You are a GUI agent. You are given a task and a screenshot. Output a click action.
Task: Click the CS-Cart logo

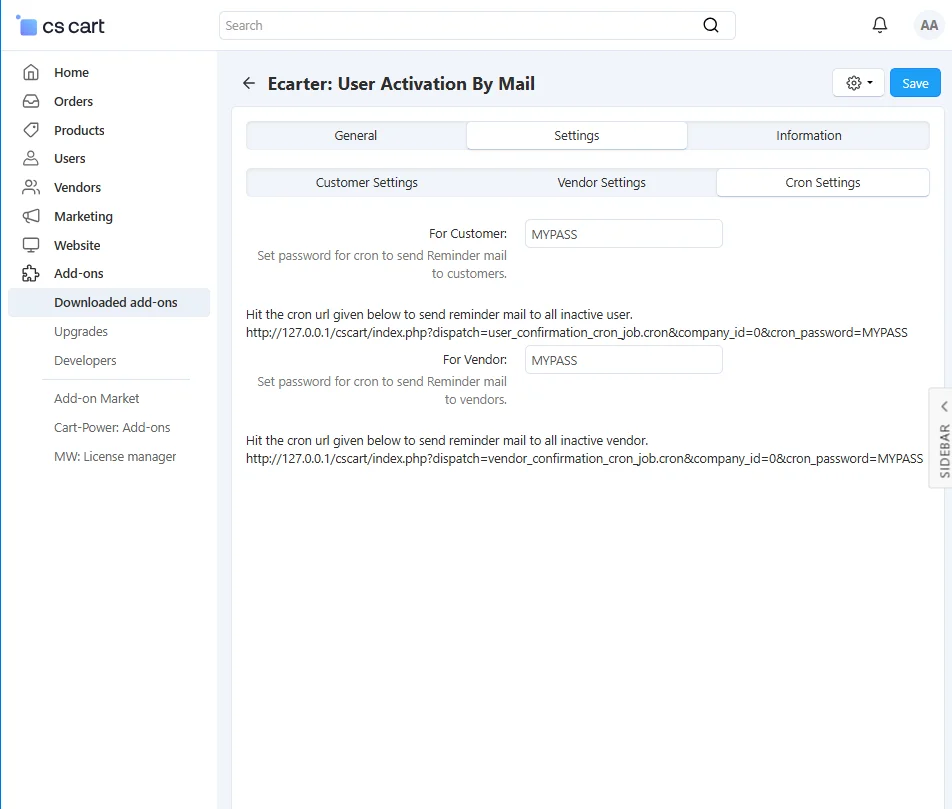(x=62, y=26)
